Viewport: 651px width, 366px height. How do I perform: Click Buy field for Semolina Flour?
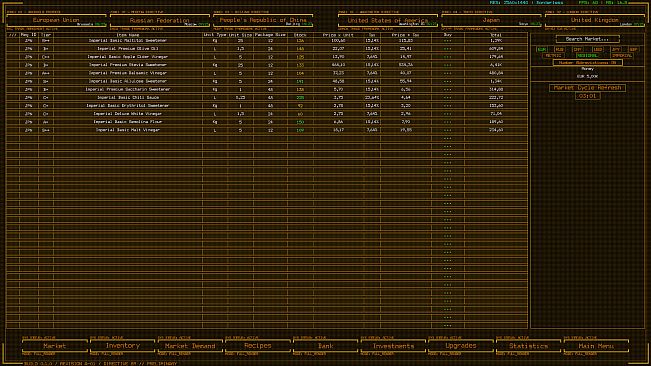(448, 122)
